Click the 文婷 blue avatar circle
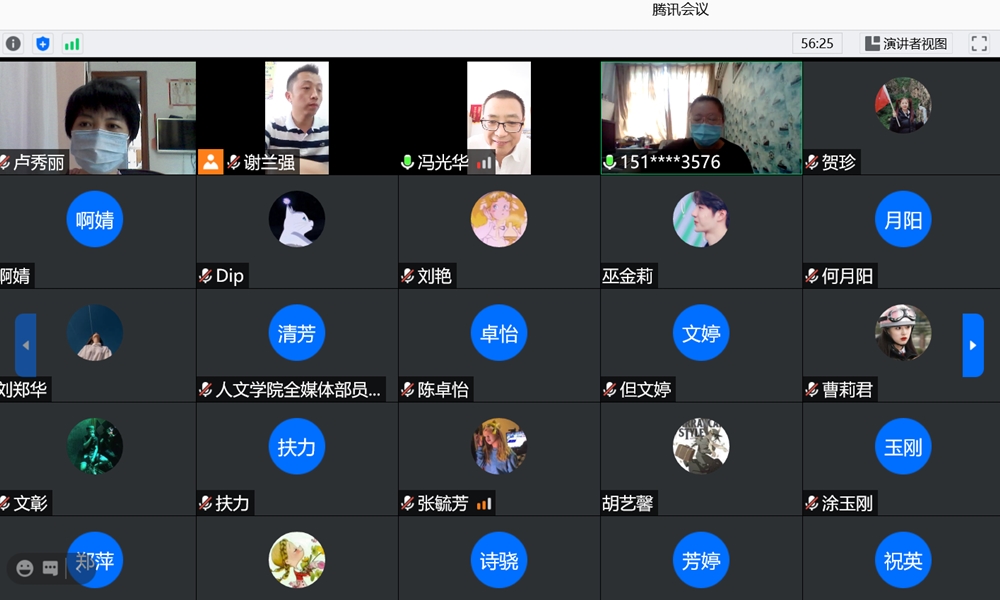The image size is (1000, 600). [x=701, y=333]
